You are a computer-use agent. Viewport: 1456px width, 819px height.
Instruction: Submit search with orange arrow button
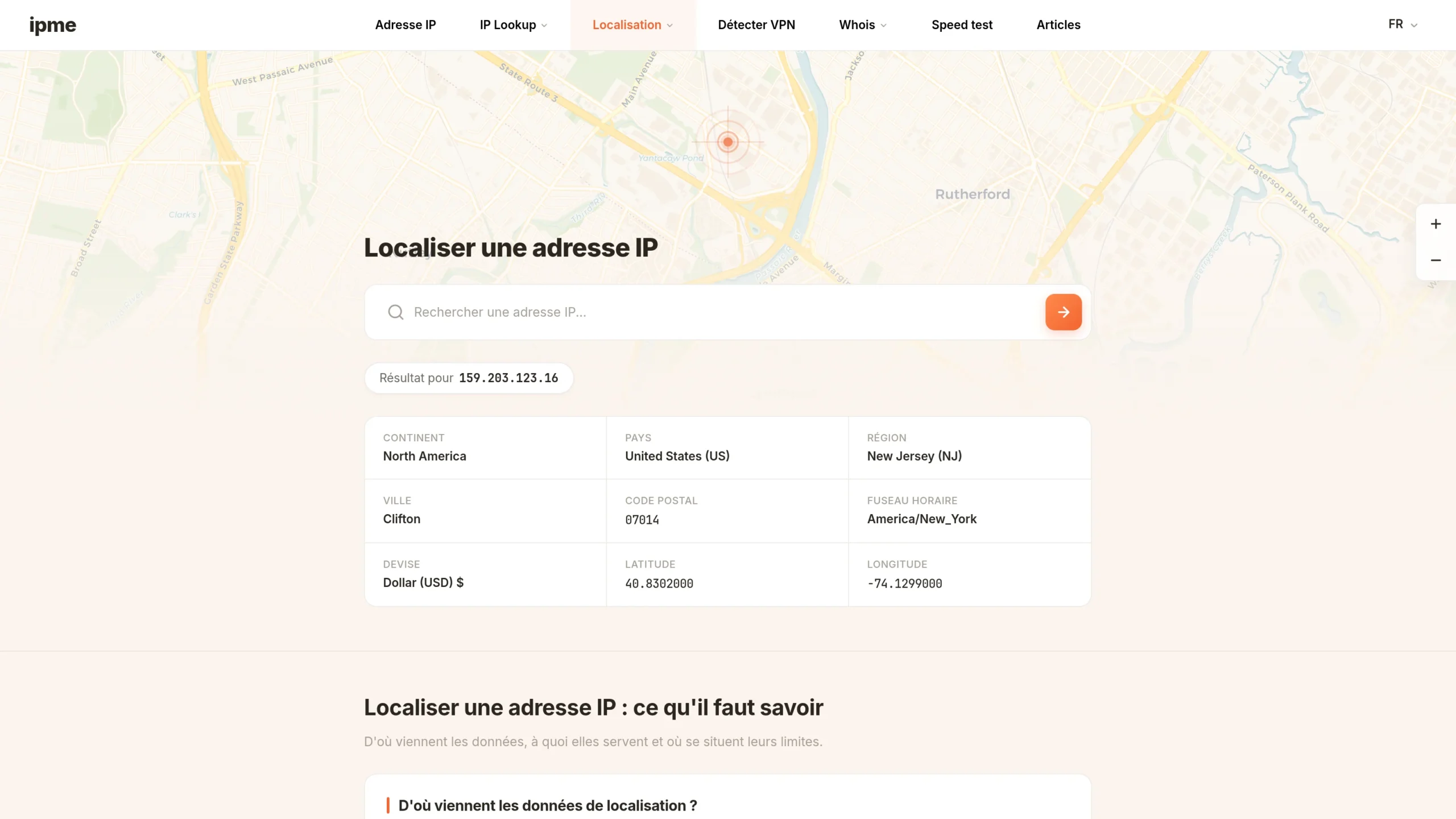click(x=1063, y=312)
